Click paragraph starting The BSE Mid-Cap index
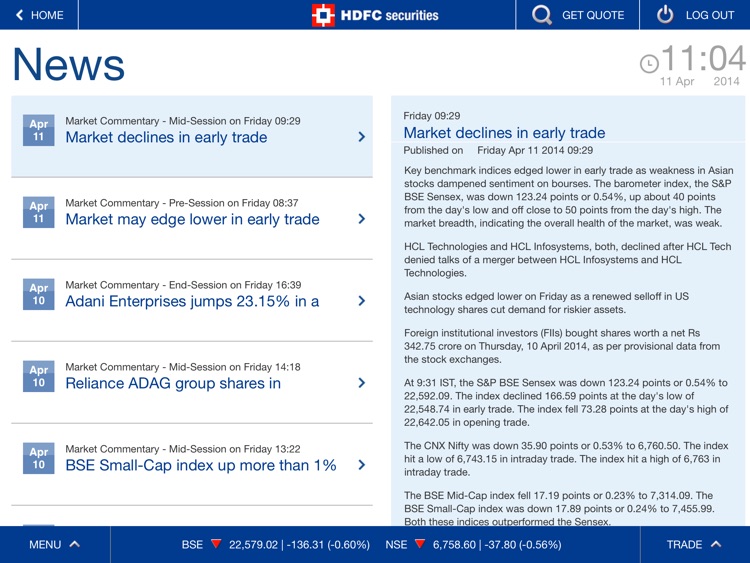This screenshot has width=750, height=563. (x=559, y=508)
